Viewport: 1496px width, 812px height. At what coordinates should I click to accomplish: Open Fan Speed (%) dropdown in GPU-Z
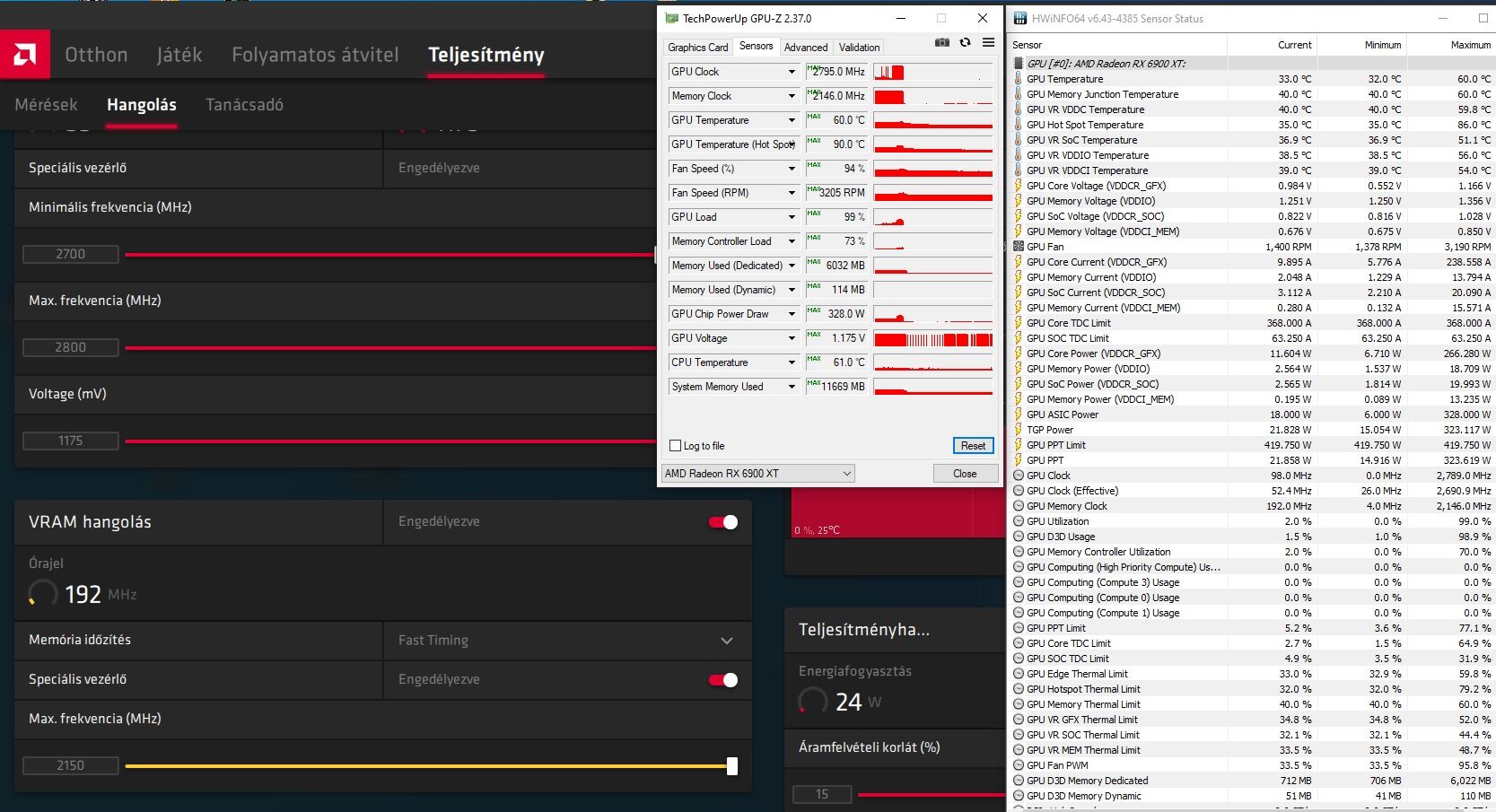pyautogui.click(x=792, y=169)
